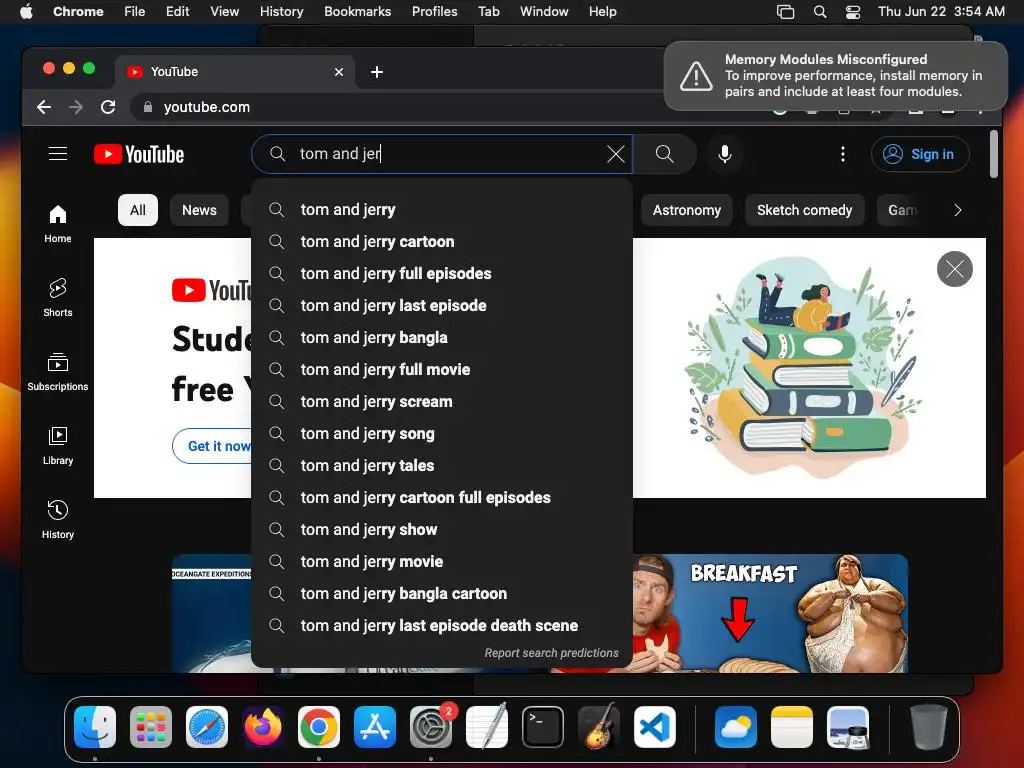Launch GarageBand from the Dock

tap(599, 727)
